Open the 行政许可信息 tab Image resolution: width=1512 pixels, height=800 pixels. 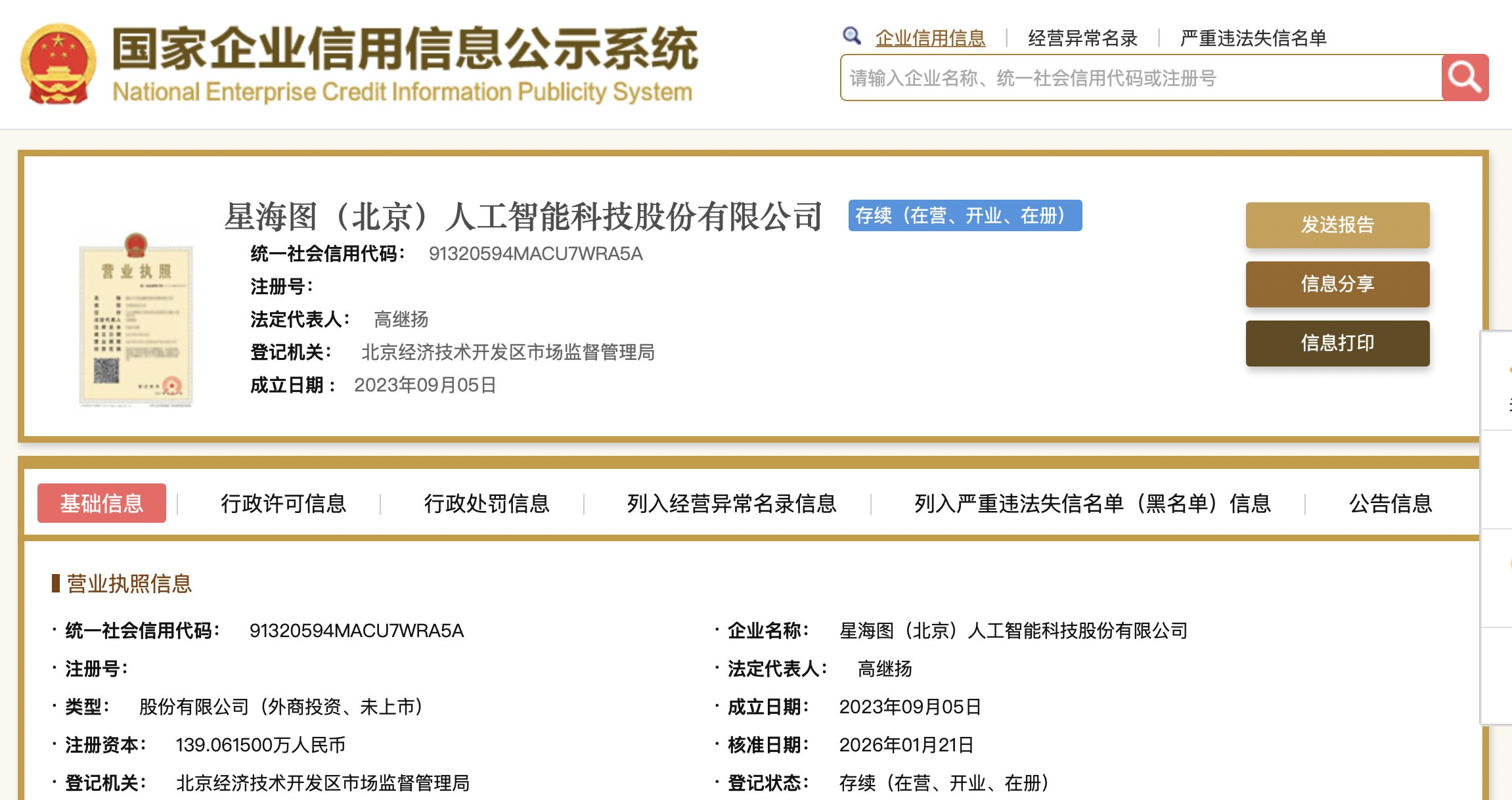tap(283, 503)
